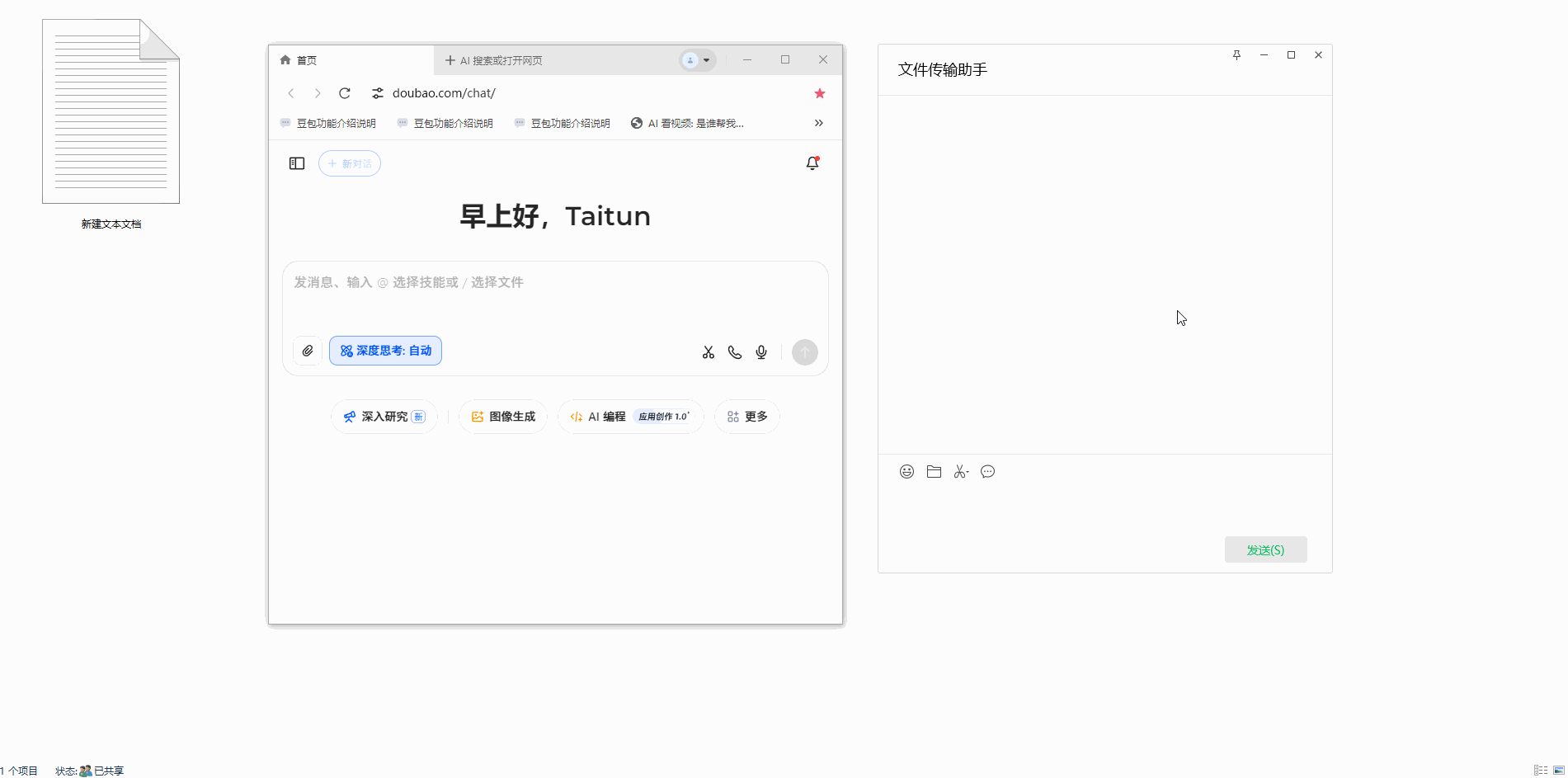Image resolution: width=1568 pixels, height=778 pixels.
Task: Click the 文件传输助手 message text area
Action: coord(1104,510)
